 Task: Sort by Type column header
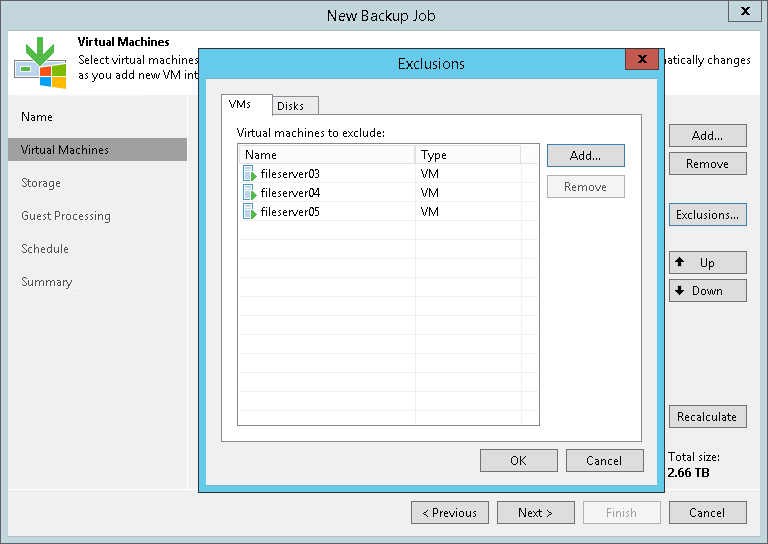click(468, 155)
